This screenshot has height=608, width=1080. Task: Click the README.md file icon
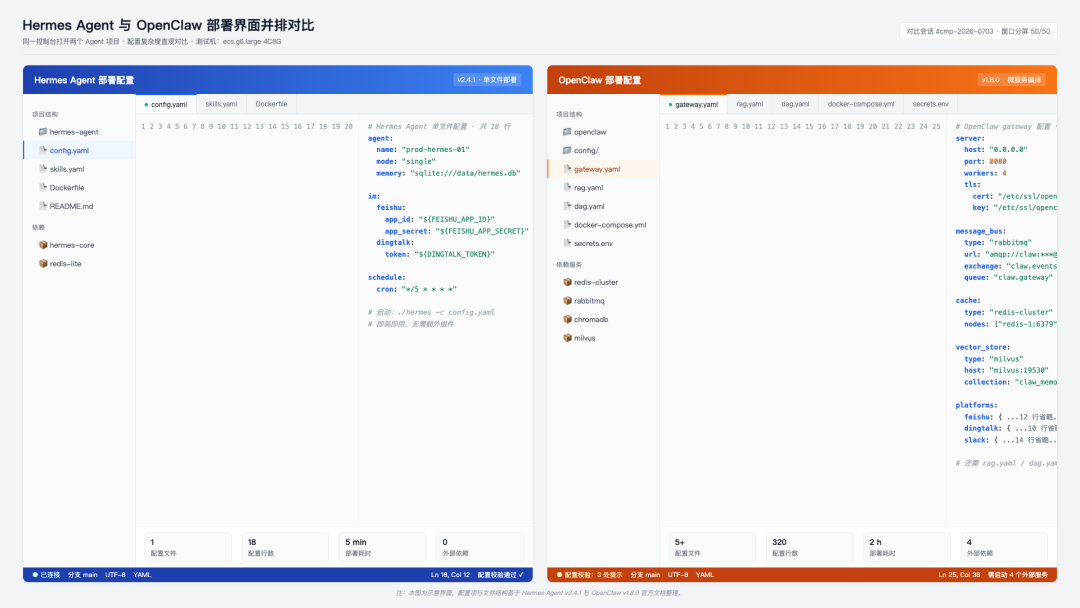coord(43,206)
